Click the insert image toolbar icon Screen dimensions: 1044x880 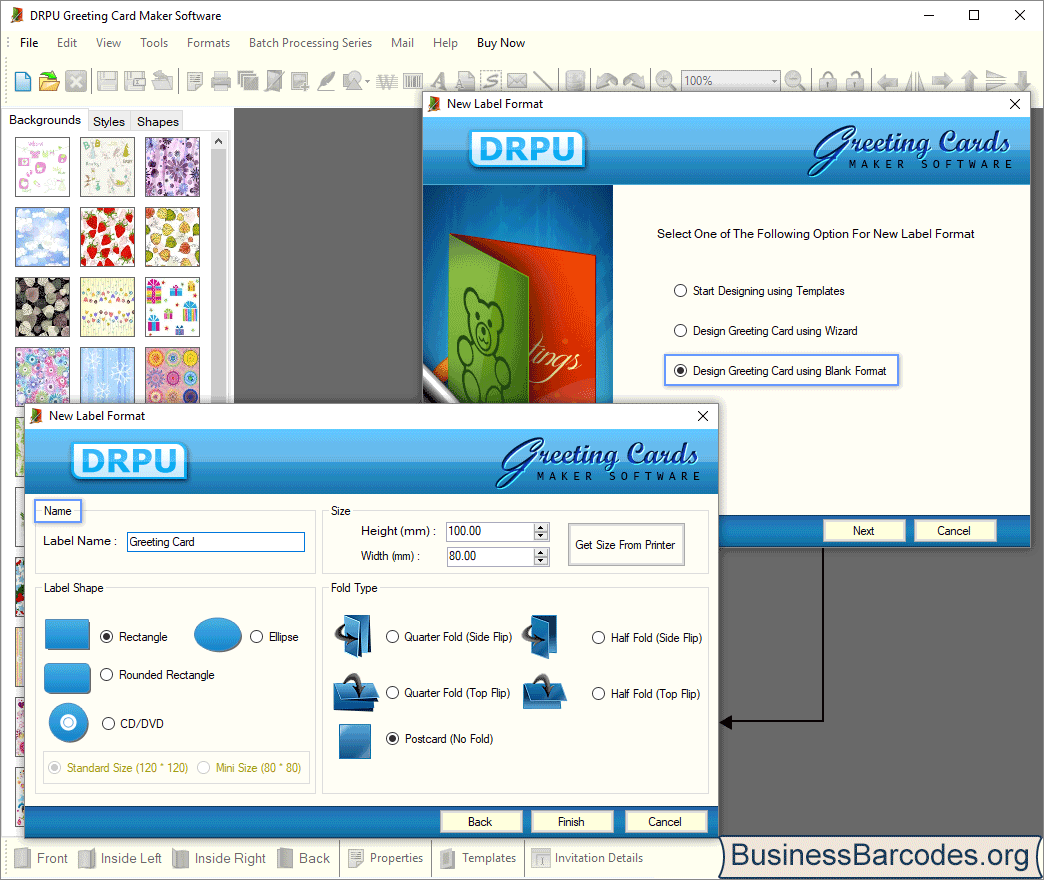point(300,81)
